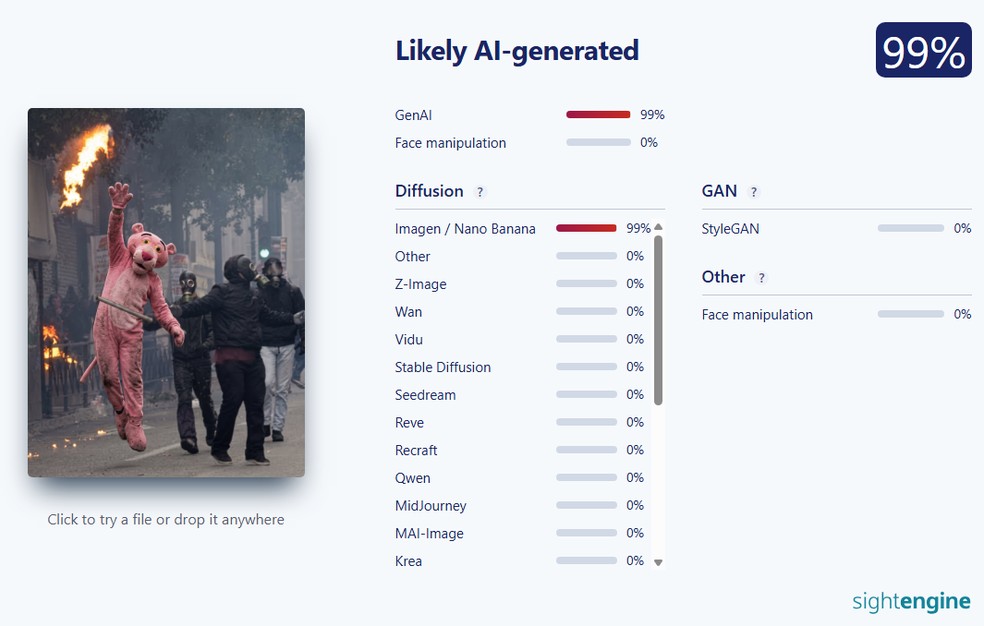Select the Imagen / Nano Banana row label
The width and height of the screenshot is (984, 626).
coord(465,229)
